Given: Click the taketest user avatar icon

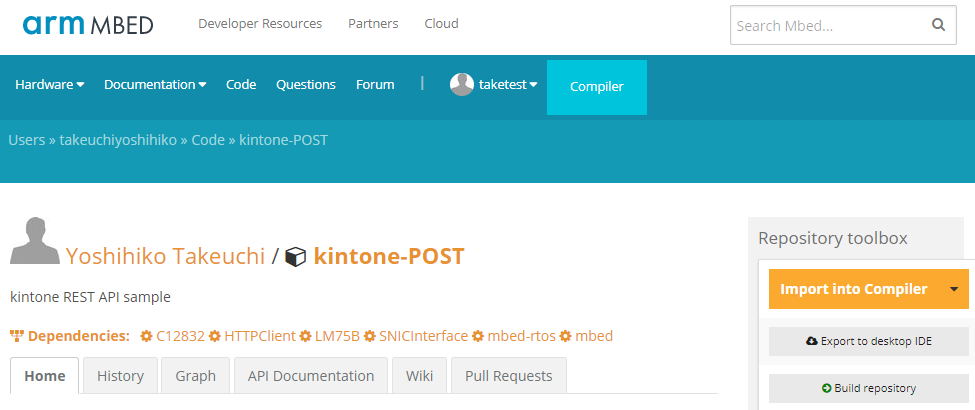Looking at the screenshot, I should [461, 85].
